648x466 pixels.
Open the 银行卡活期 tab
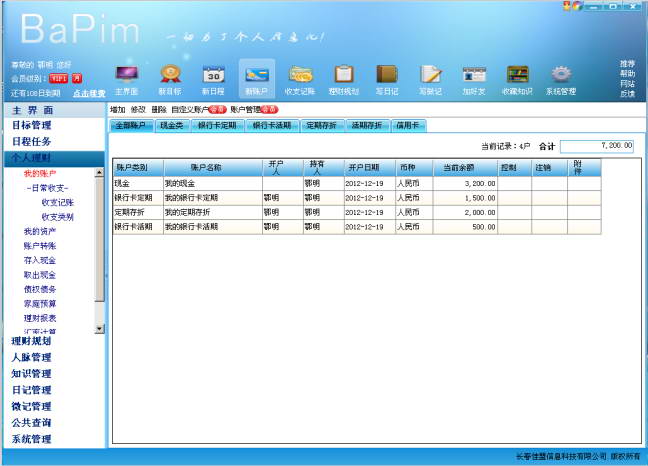tap(272, 125)
